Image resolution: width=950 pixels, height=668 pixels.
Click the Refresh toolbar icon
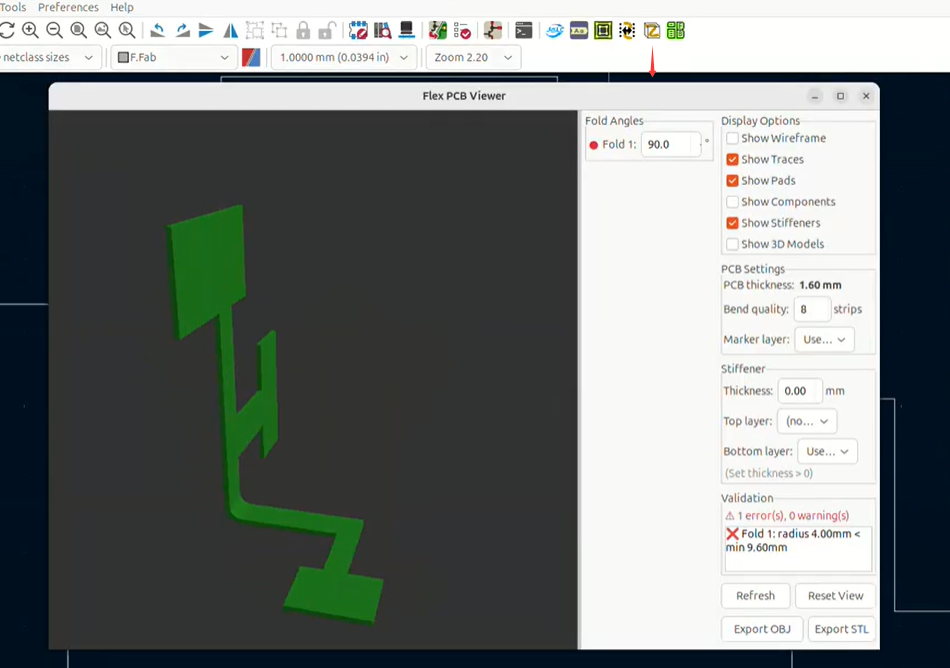tap(7, 30)
